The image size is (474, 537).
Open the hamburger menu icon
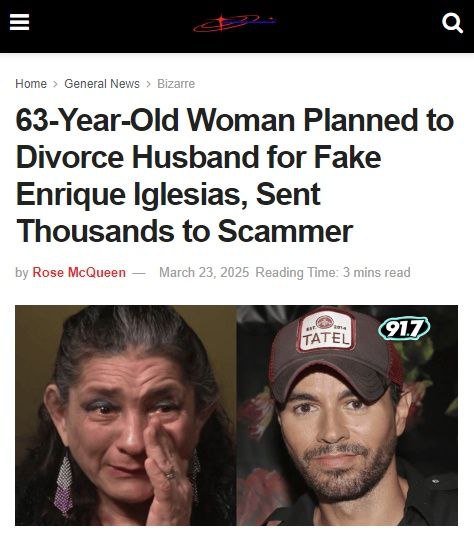click(20, 22)
